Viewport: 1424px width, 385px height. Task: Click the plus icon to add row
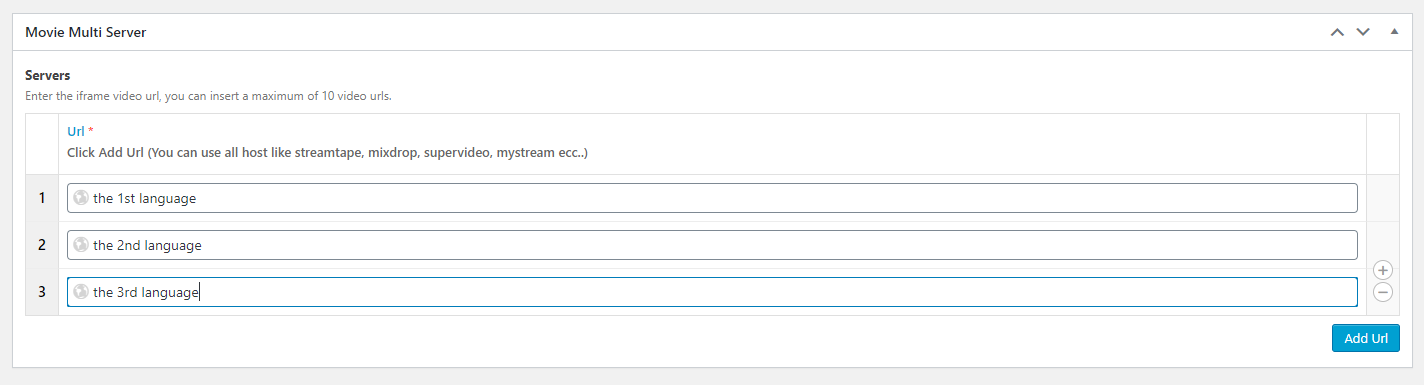pyautogui.click(x=1383, y=270)
